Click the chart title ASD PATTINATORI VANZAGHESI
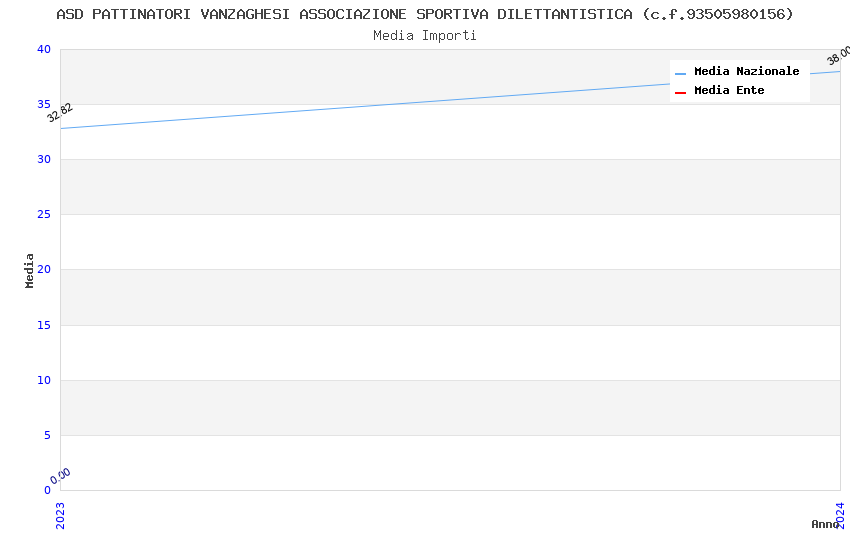The height and width of the screenshot is (550, 850). 424,14
